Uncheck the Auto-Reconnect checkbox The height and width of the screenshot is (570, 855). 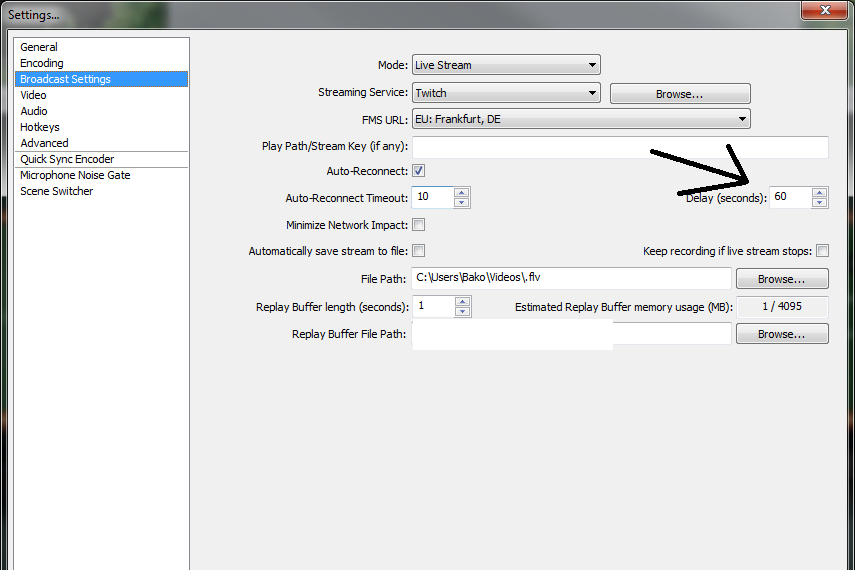[x=419, y=171]
